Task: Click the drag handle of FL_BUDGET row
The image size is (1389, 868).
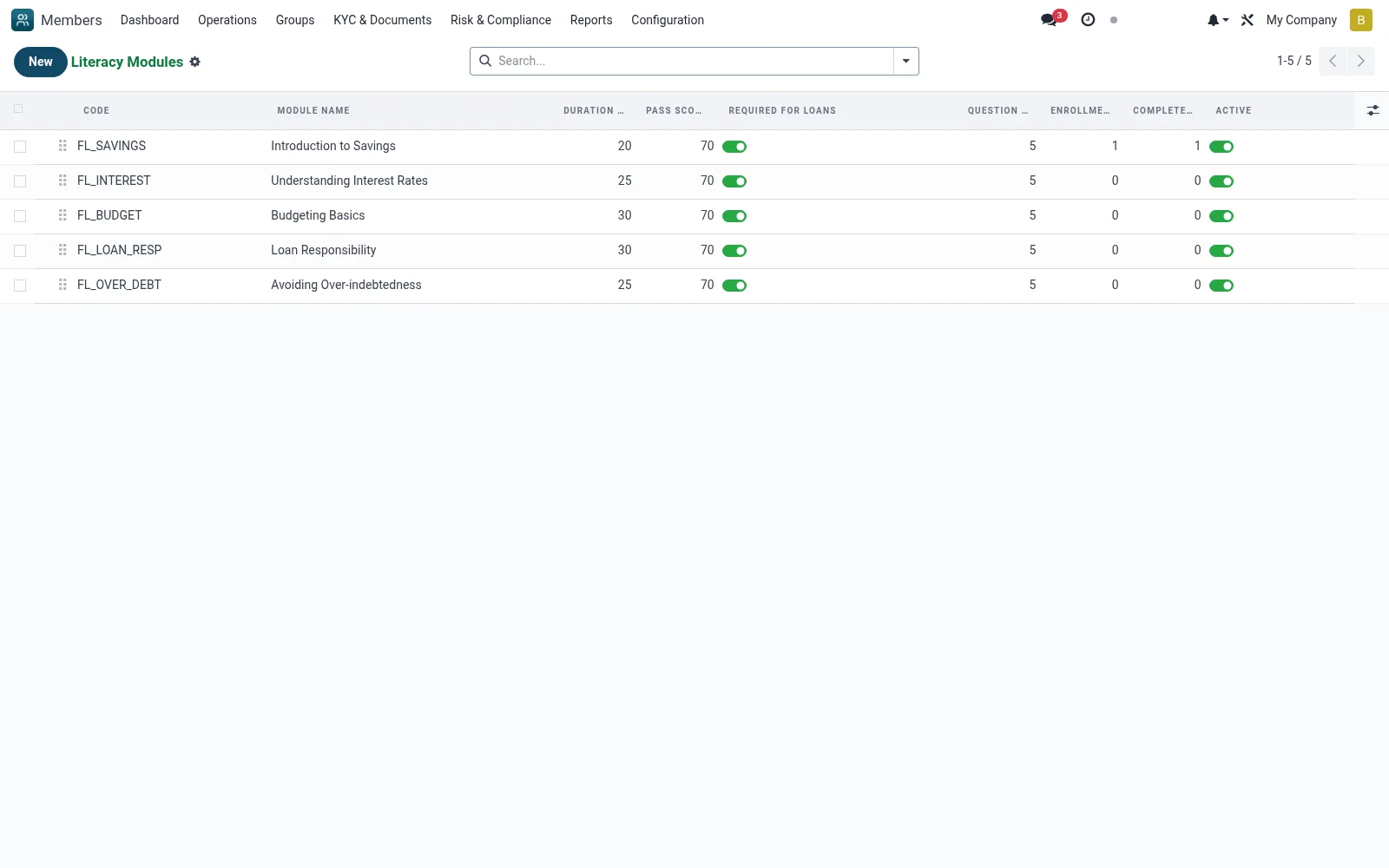Action: coord(63,215)
